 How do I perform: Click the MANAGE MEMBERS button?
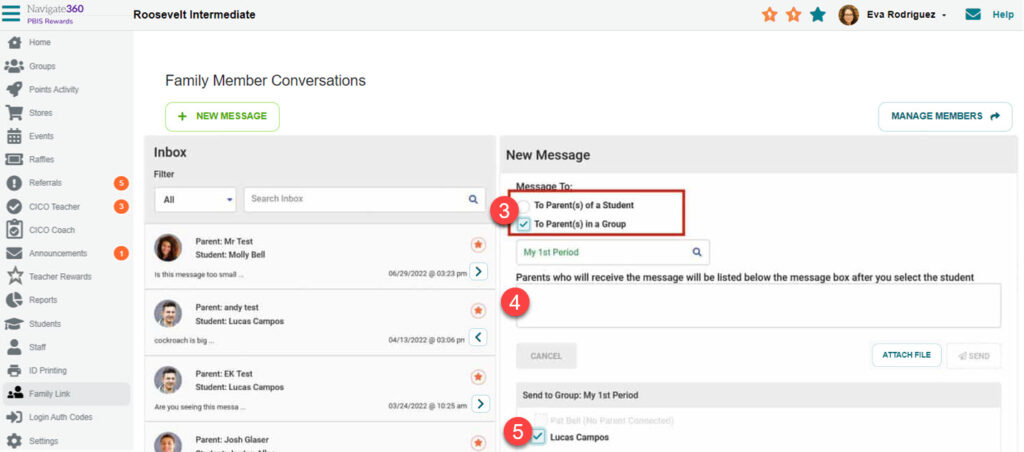[x=945, y=116]
